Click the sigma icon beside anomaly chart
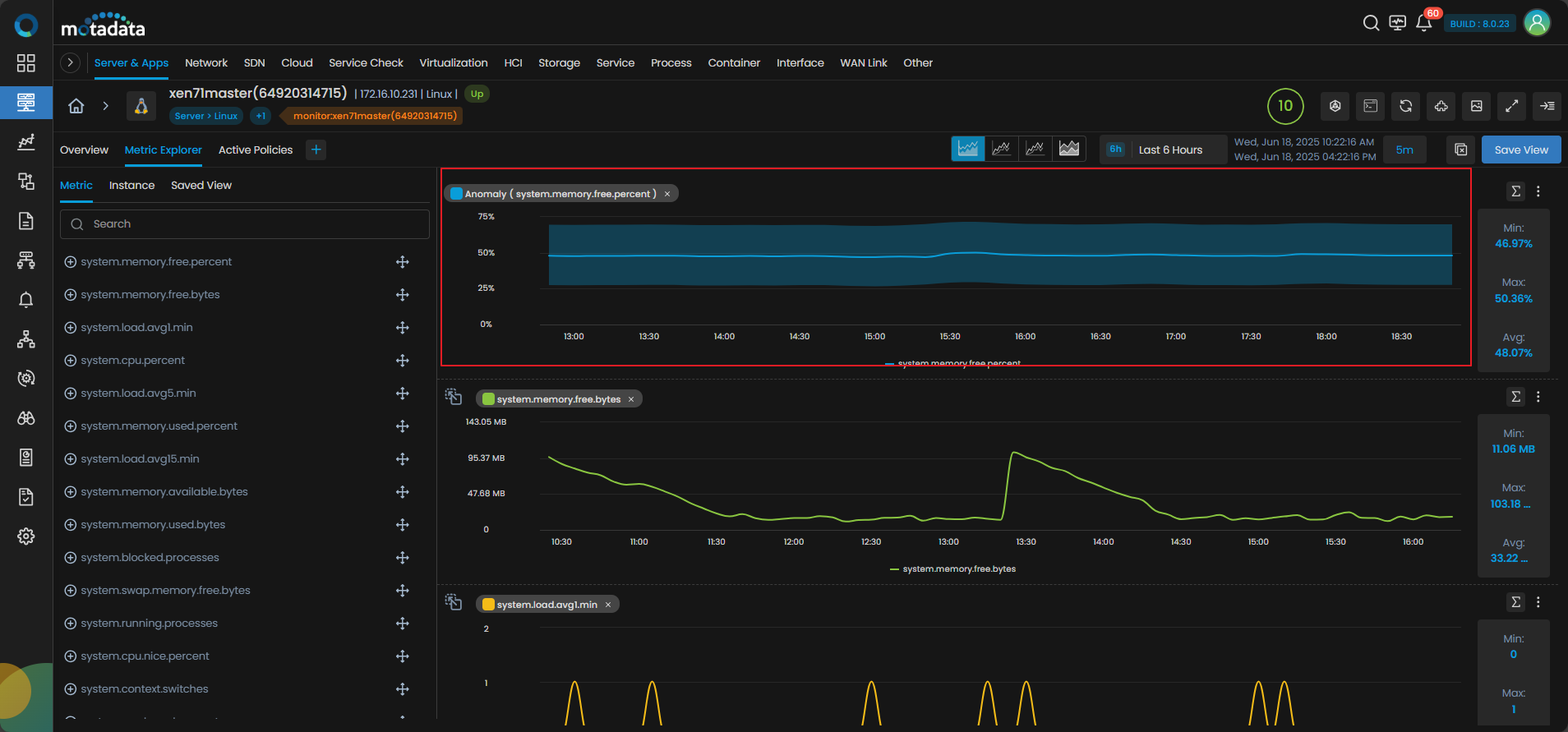 [x=1515, y=191]
